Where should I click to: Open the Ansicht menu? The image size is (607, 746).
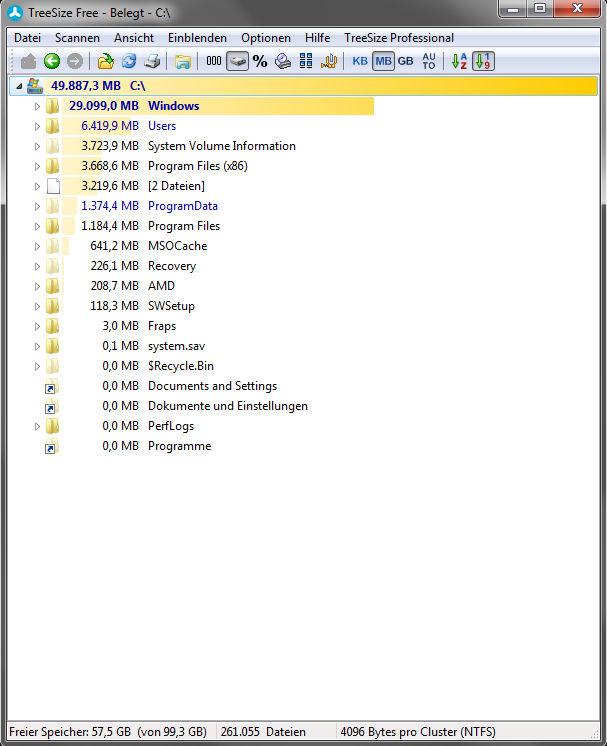click(x=134, y=38)
